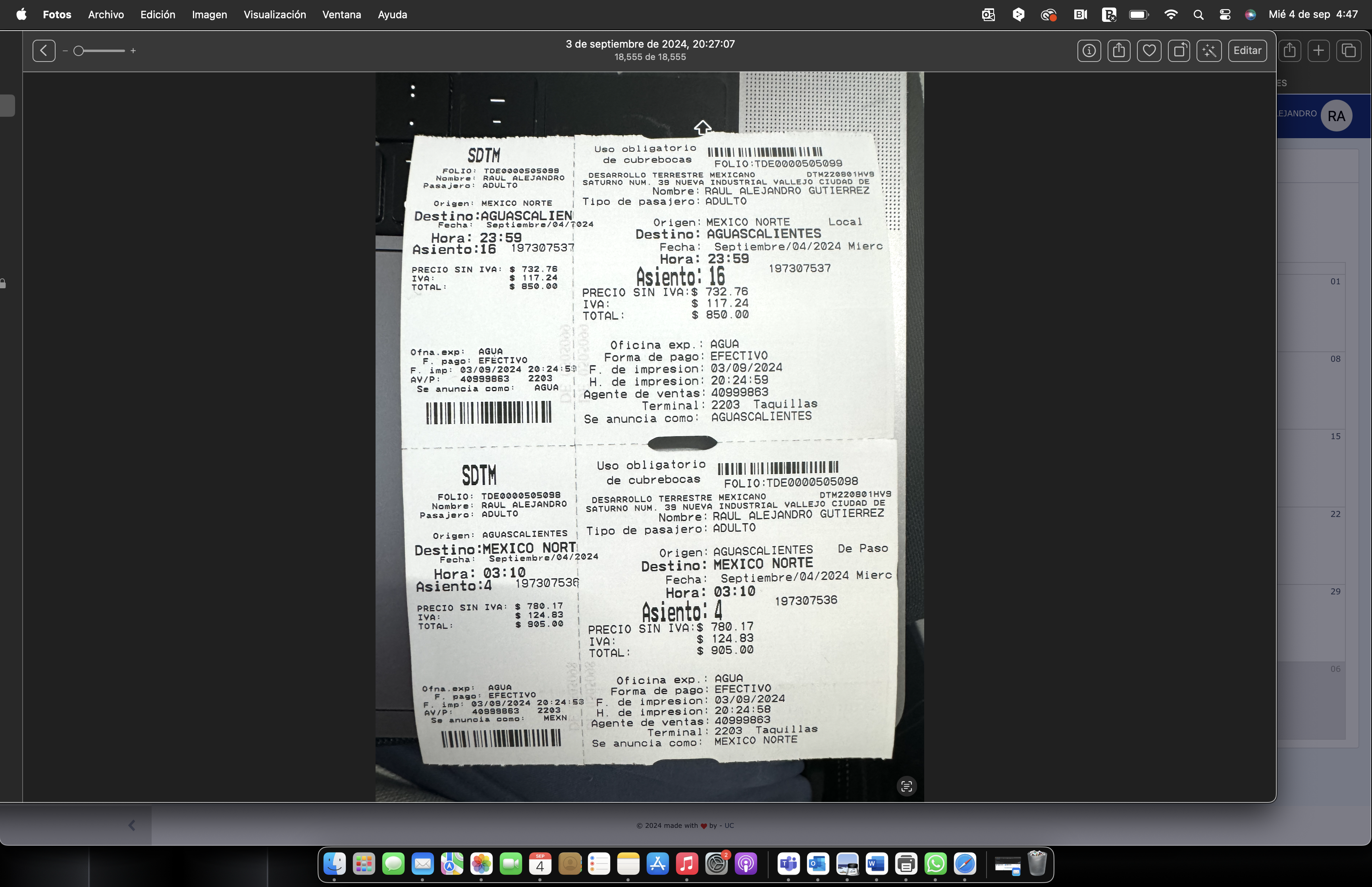Open Safari from the Dock
1372x887 pixels.
click(x=964, y=864)
